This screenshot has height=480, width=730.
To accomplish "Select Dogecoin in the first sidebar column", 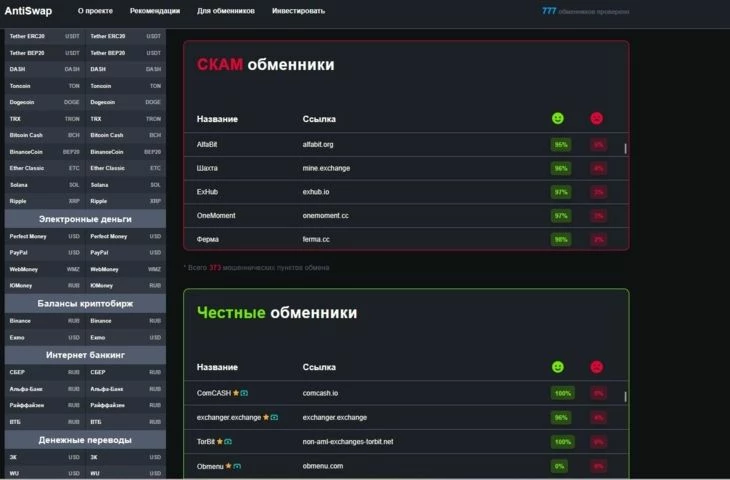I will (45, 102).
